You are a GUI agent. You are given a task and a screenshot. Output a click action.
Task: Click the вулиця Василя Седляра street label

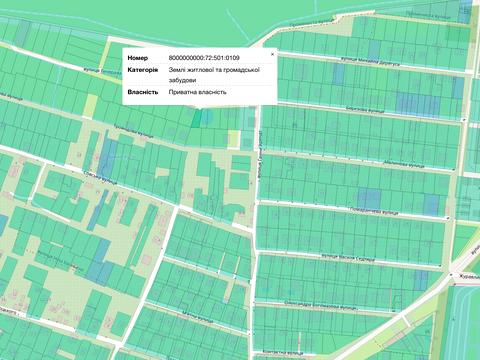pos(348,258)
